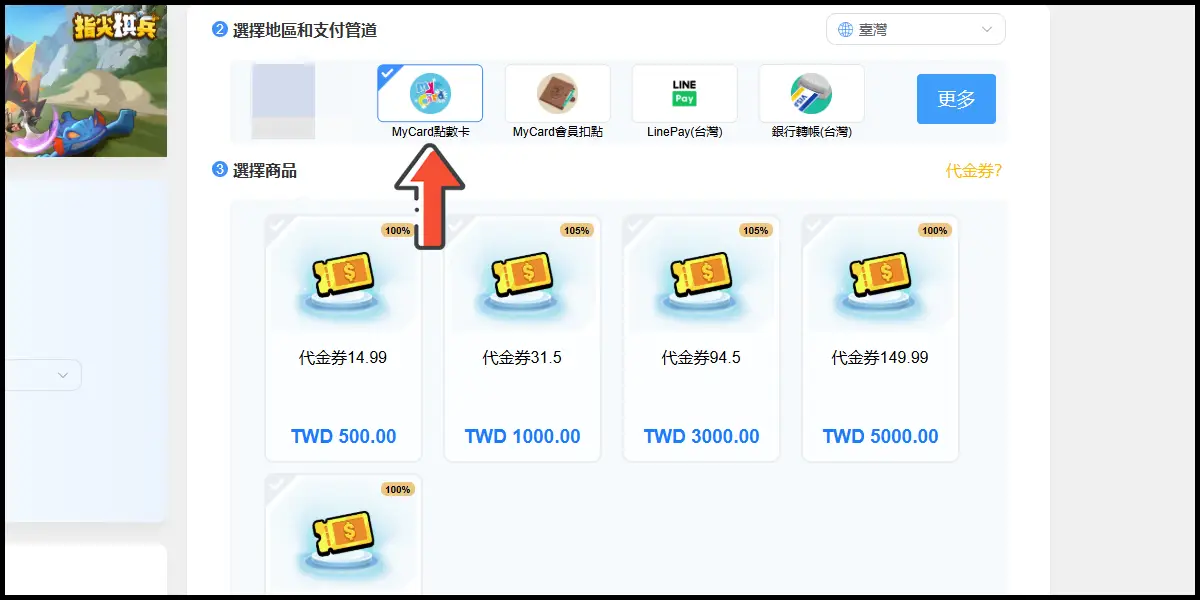
Task: Open the dropdown in the left panel
Action: (41, 375)
